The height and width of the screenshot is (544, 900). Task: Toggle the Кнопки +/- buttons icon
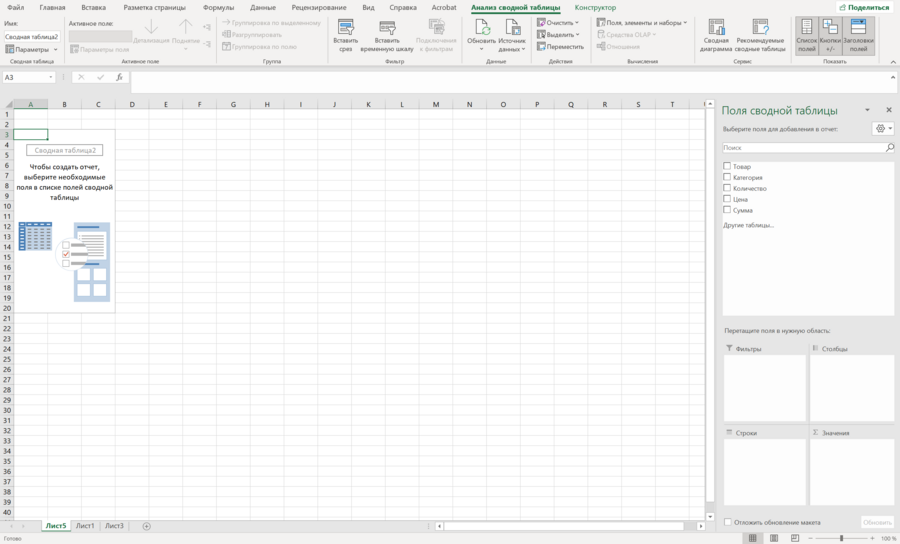[x=830, y=36]
